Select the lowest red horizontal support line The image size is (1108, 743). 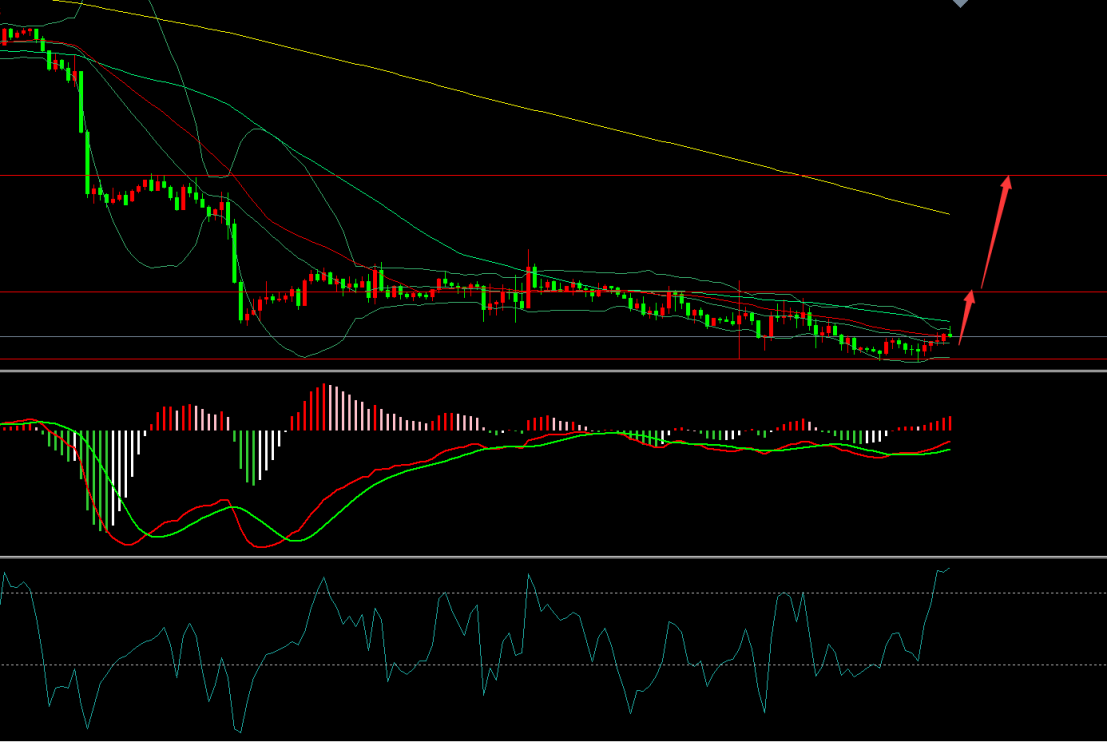pyautogui.click(x=553, y=359)
